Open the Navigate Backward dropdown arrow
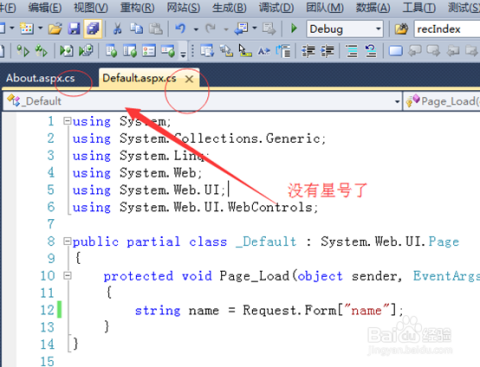480x367 pixels. pyautogui.click(x=254, y=29)
